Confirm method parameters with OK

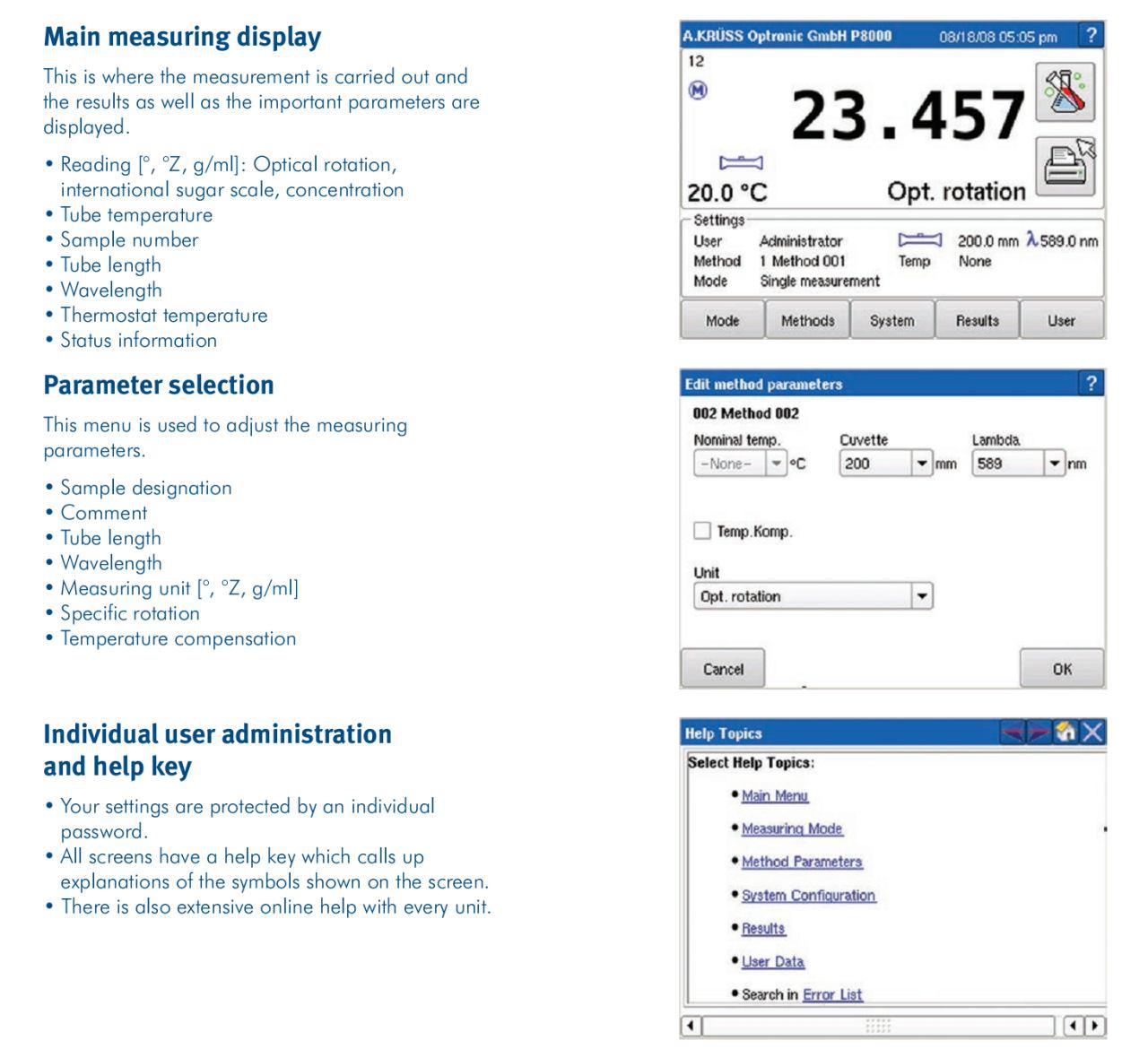(x=1062, y=669)
